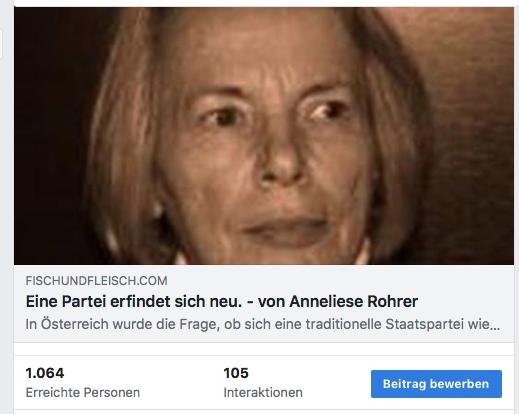The image size is (519, 414).
Task: Click the author name Anneliese Rohrer
Action: 354,301
